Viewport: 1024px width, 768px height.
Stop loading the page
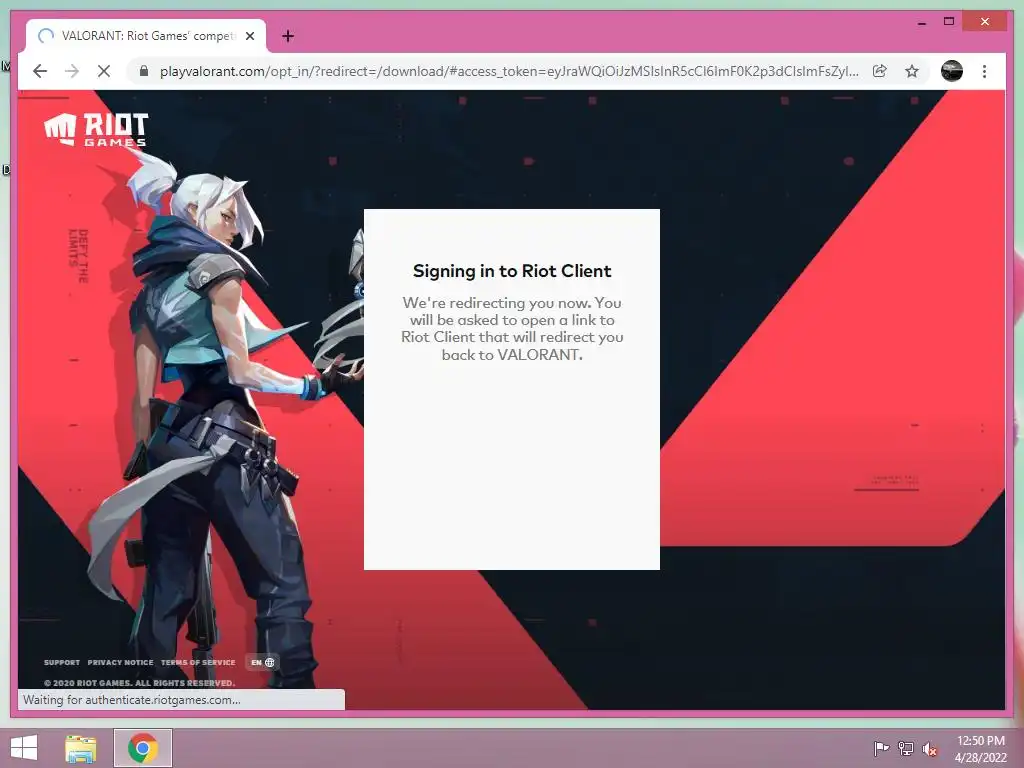(104, 71)
